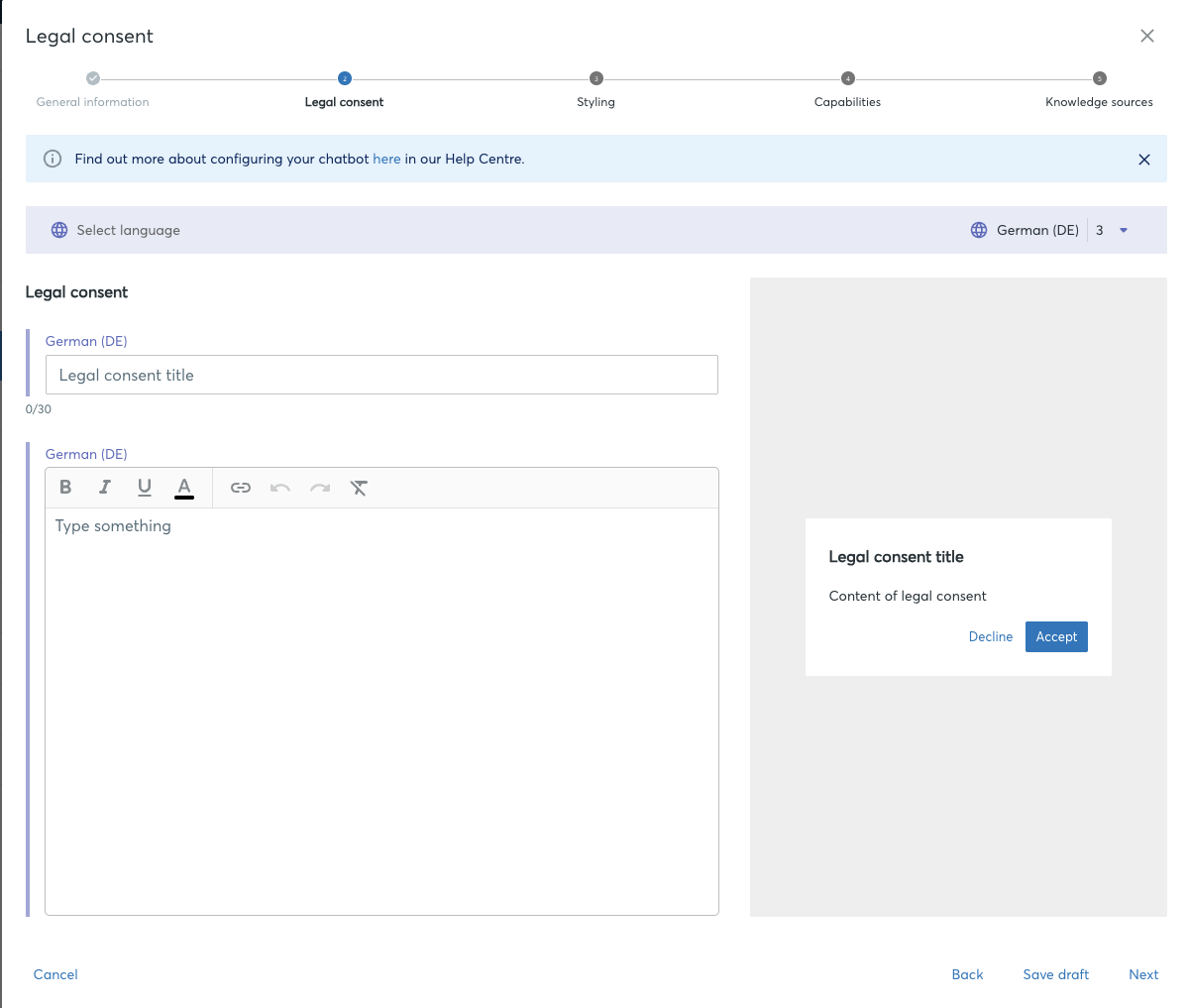Click the info icon in the banner
The width and height of the screenshot is (1189, 1008).
[53, 159]
